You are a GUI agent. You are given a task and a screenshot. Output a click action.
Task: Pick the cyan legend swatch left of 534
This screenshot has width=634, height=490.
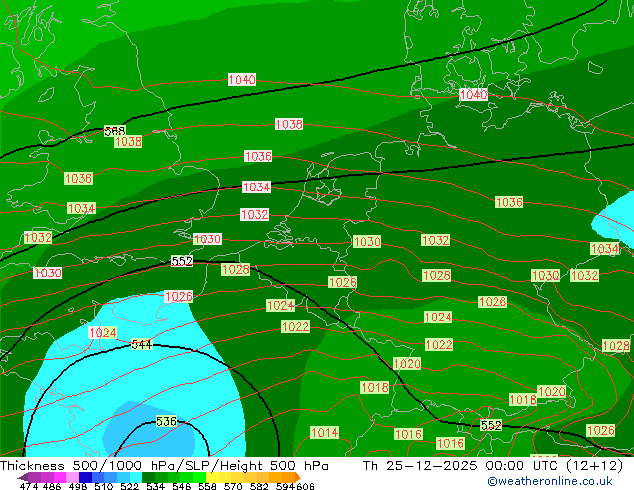pyautogui.click(x=136, y=477)
